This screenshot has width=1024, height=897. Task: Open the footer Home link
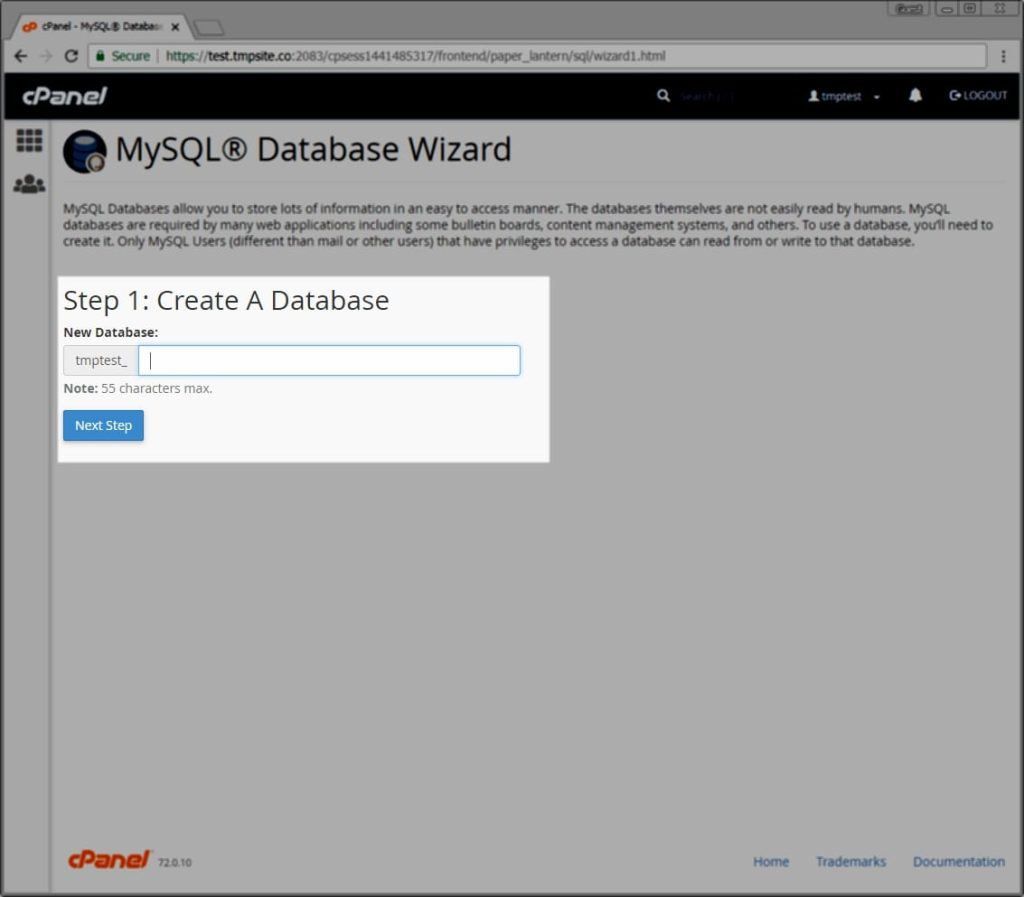coord(771,862)
